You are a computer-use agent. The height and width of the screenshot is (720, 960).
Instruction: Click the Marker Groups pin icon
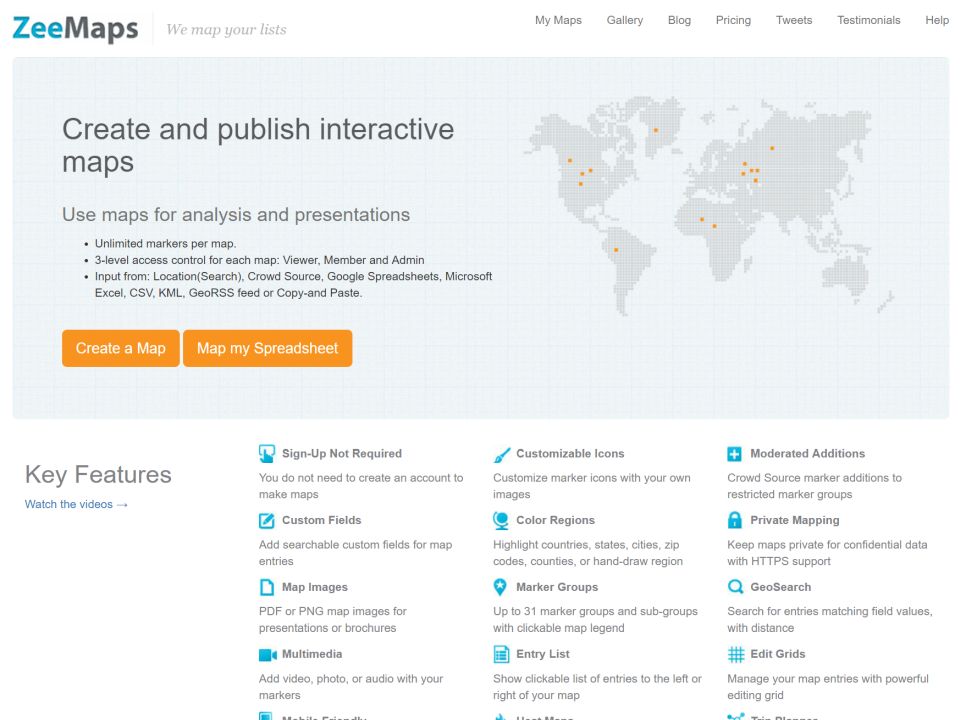(500, 587)
